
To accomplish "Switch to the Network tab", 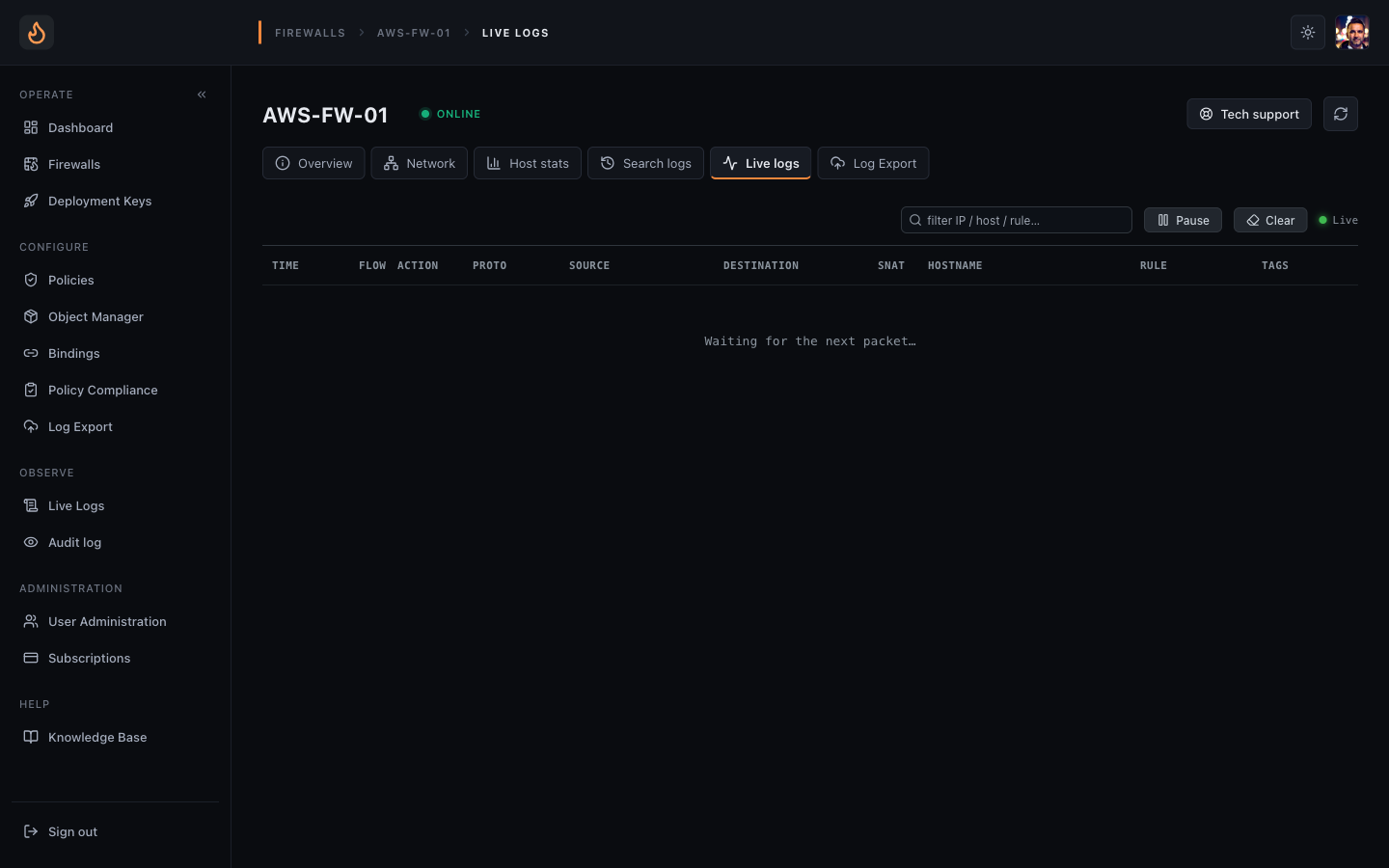I will tap(419, 163).
